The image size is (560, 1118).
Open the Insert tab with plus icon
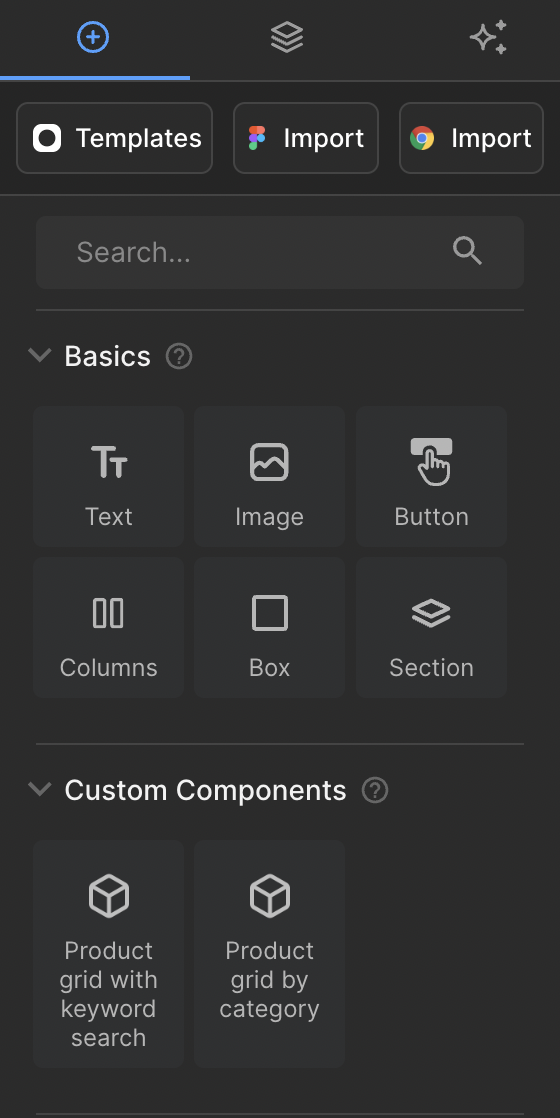93,37
